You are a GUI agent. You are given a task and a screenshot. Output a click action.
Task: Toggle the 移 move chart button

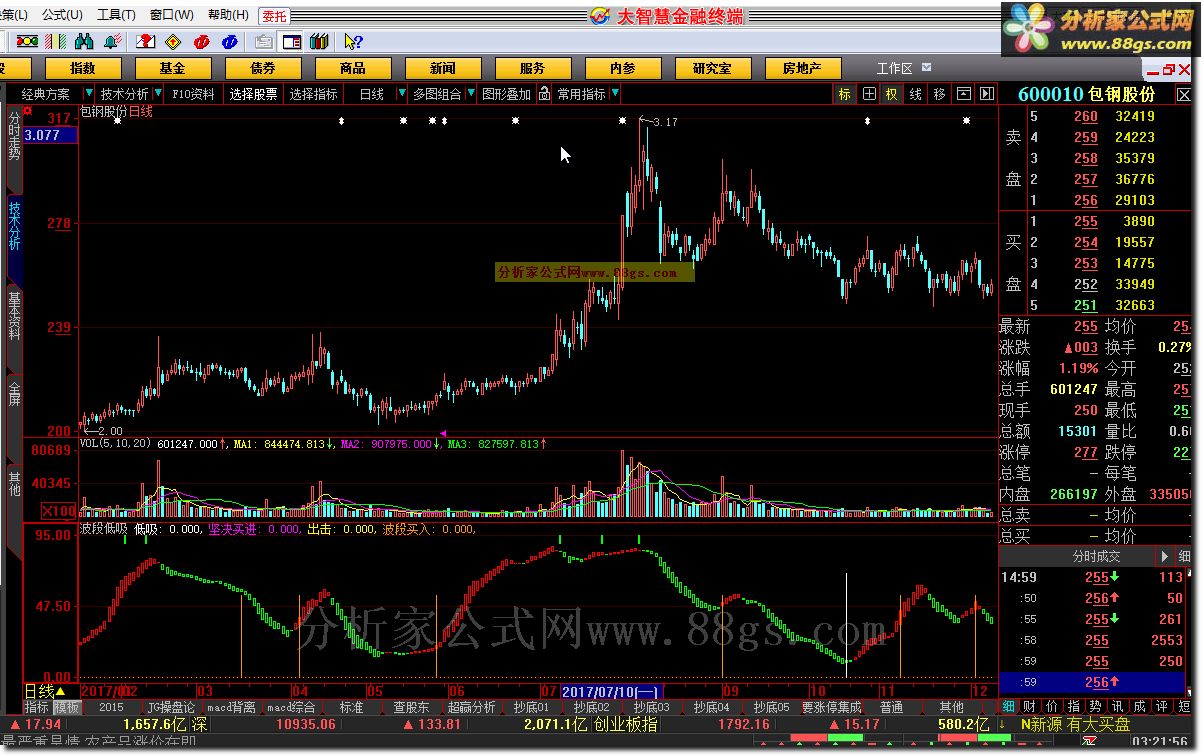[940, 94]
